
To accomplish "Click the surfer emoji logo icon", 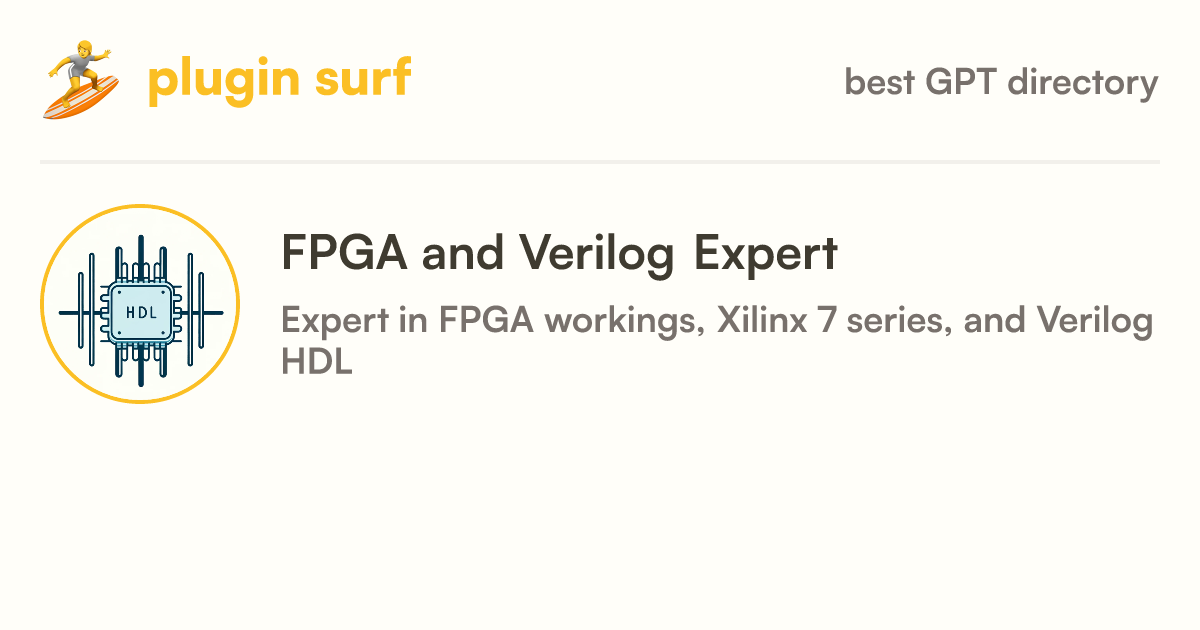I will pos(82,81).
